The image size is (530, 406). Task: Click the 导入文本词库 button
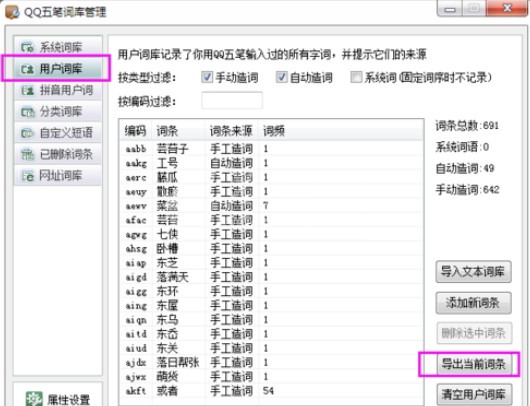point(473,271)
